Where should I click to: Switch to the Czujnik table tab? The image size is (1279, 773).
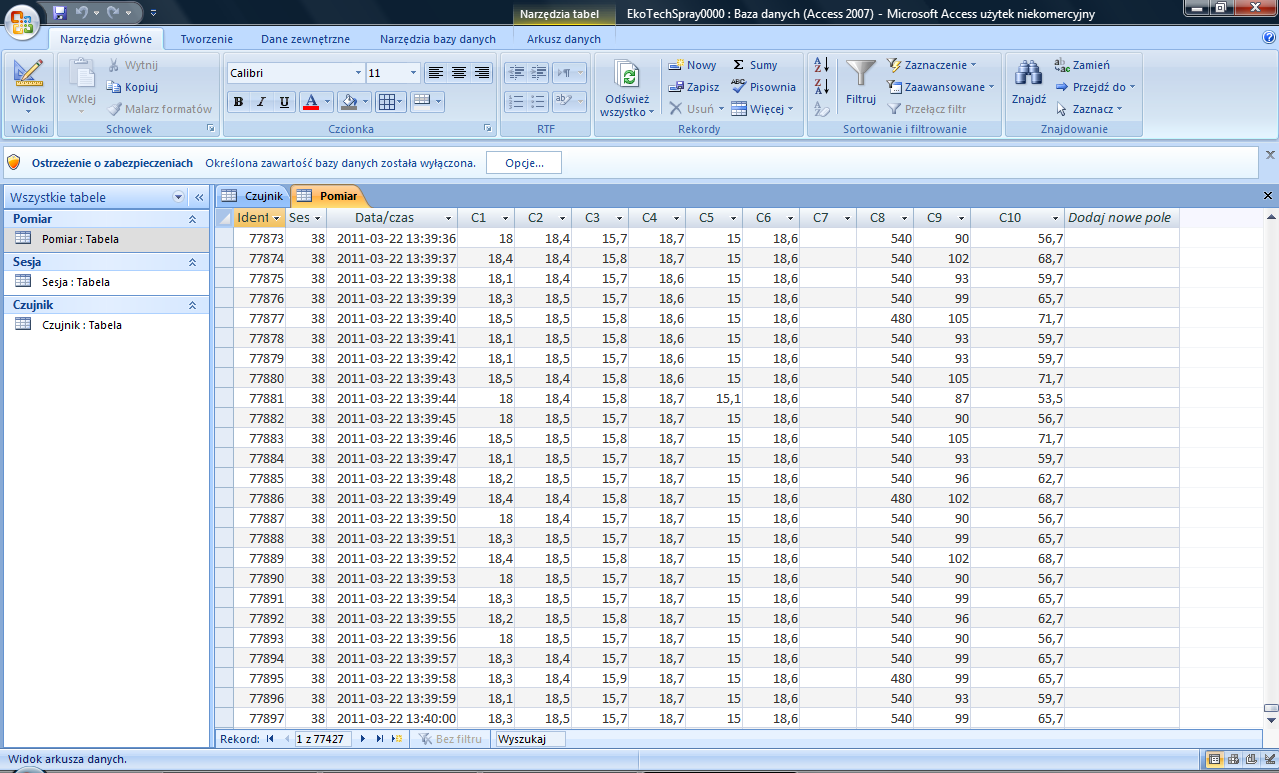[253, 196]
